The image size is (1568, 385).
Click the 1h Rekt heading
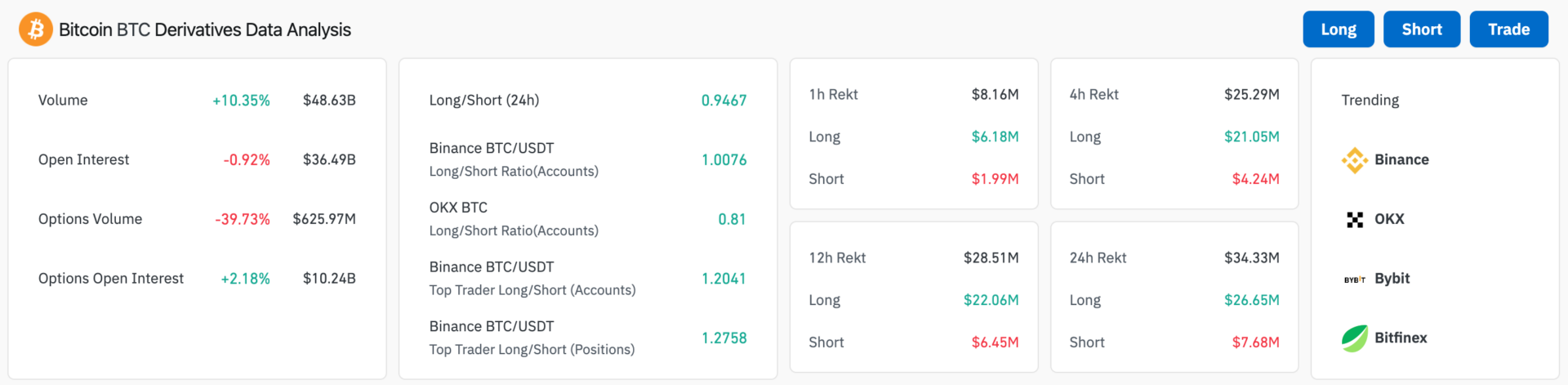pos(833,95)
